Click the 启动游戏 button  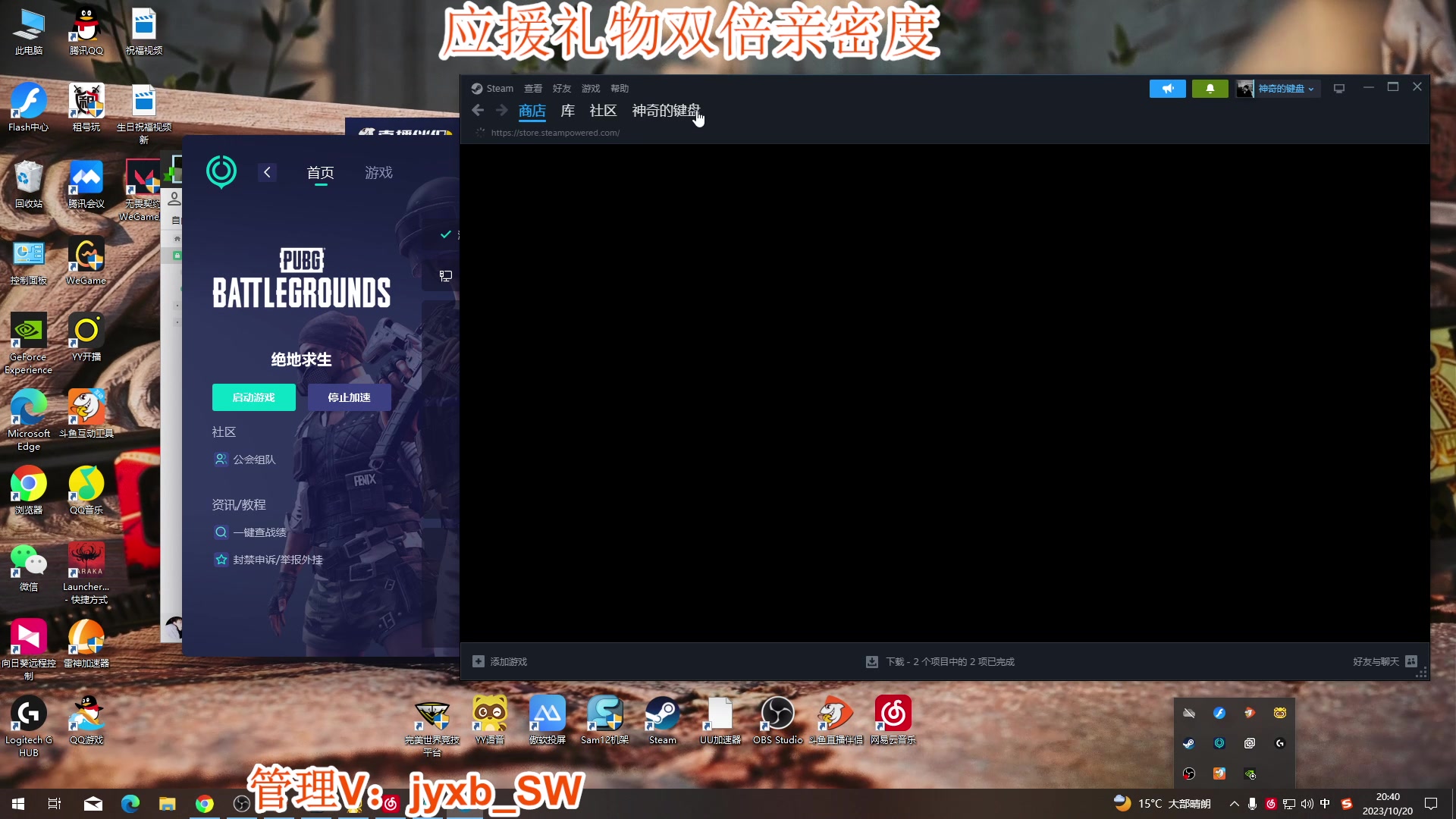coord(254,397)
